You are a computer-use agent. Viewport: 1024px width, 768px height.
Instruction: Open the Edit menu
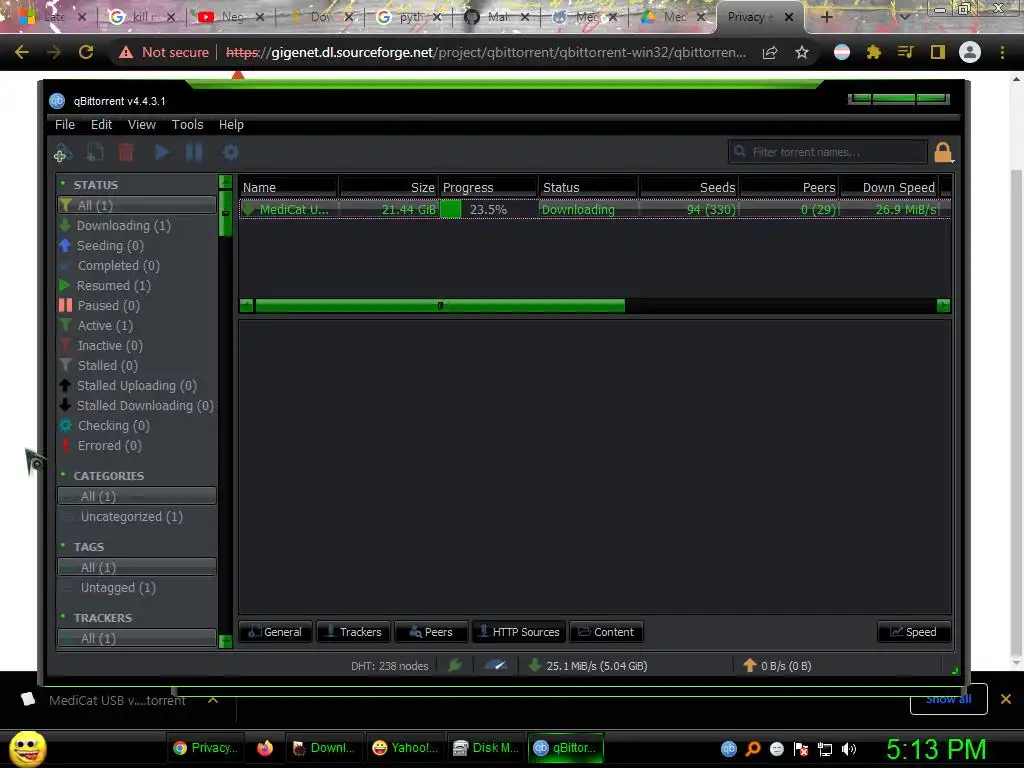click(101, 125)
